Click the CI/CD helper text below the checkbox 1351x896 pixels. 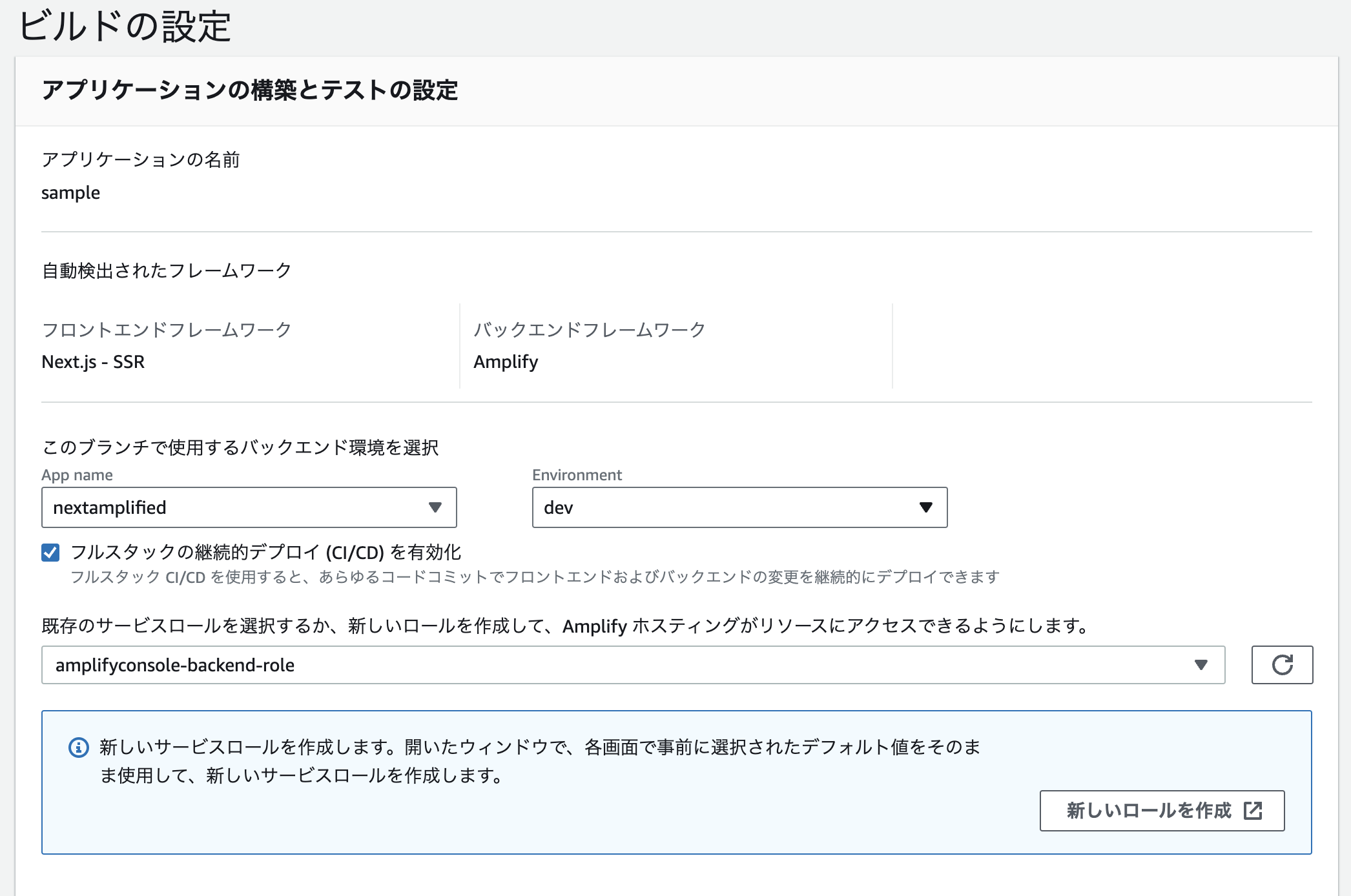click(535, 576)
